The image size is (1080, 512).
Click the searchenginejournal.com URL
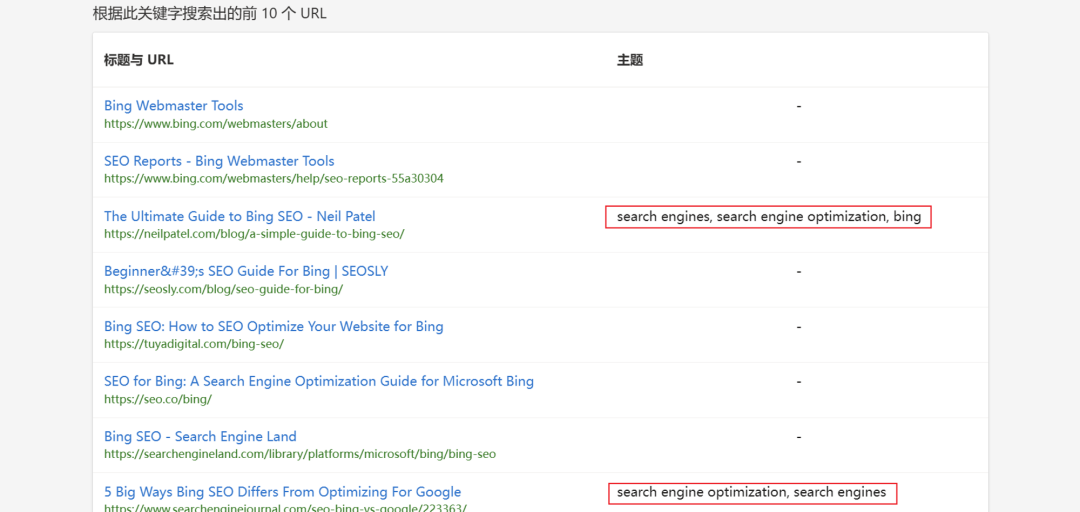pyautogui.click(x=285, y=507)
